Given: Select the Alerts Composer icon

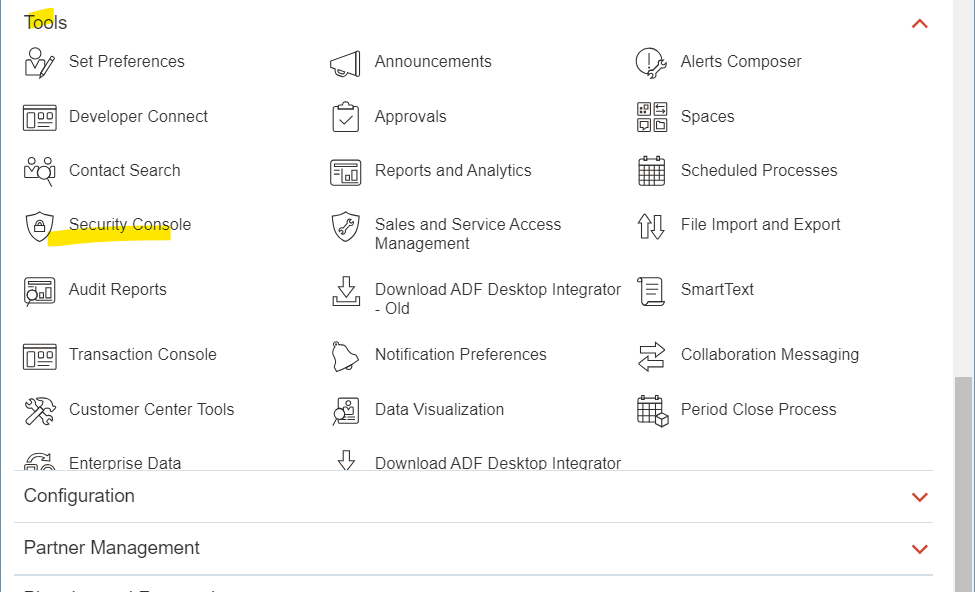Looking at the screenshot, I should (651, 63).
